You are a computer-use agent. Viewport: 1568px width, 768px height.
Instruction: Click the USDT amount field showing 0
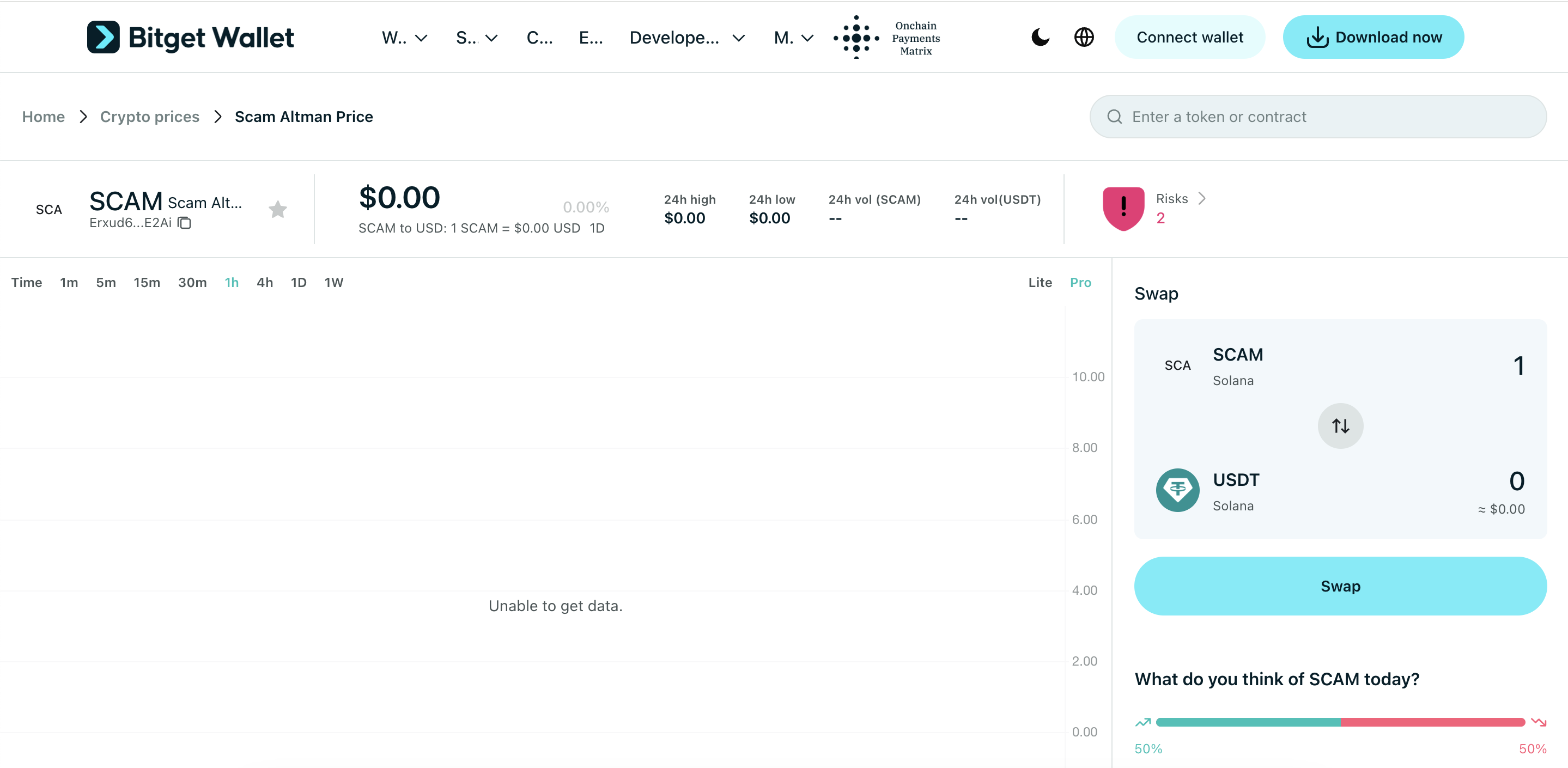pyautogui.click(x=1516, y=481)
